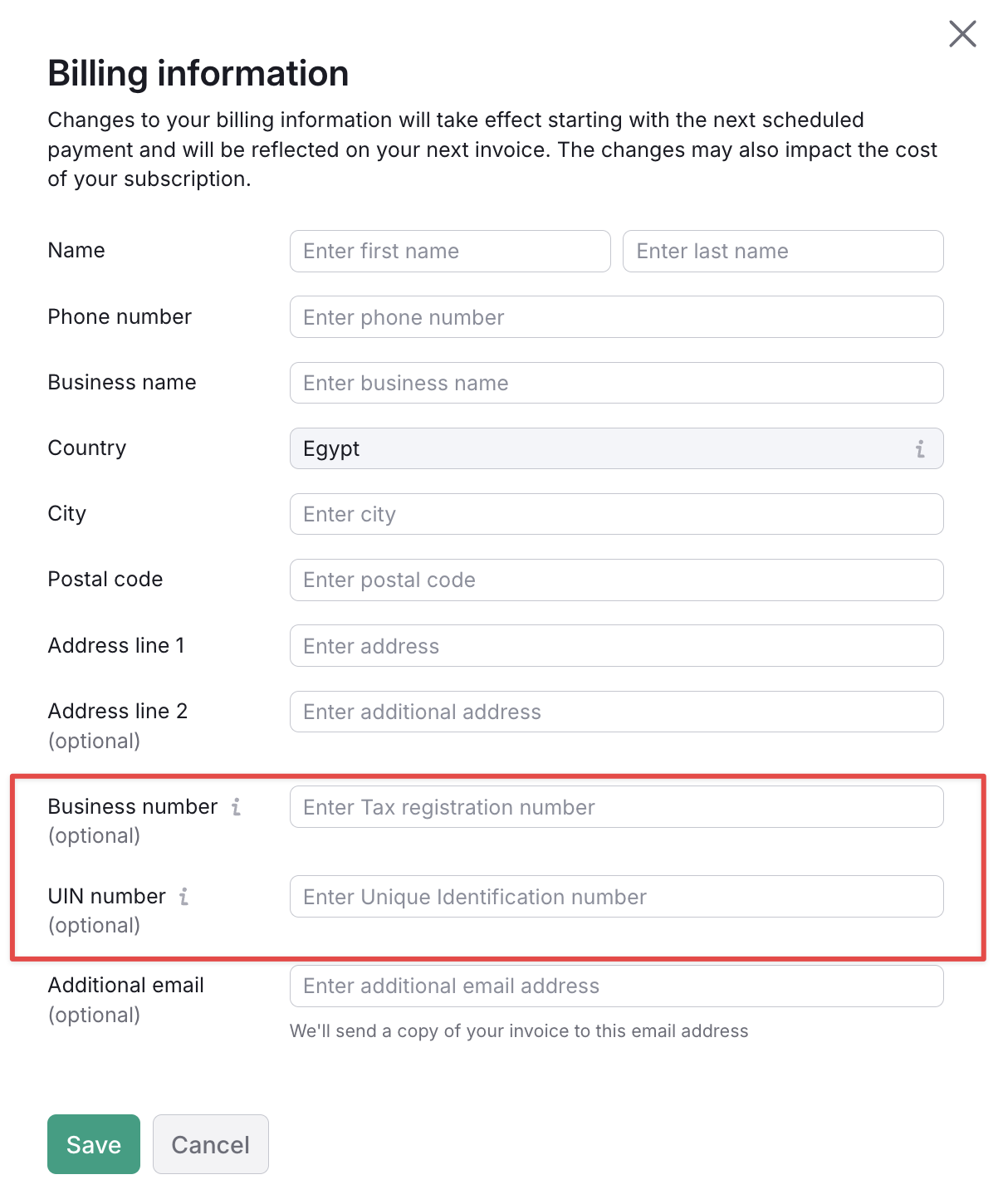Click the Address line 1 input
The width and height of the screenshot is (998, 1204).
coord(616,645)
